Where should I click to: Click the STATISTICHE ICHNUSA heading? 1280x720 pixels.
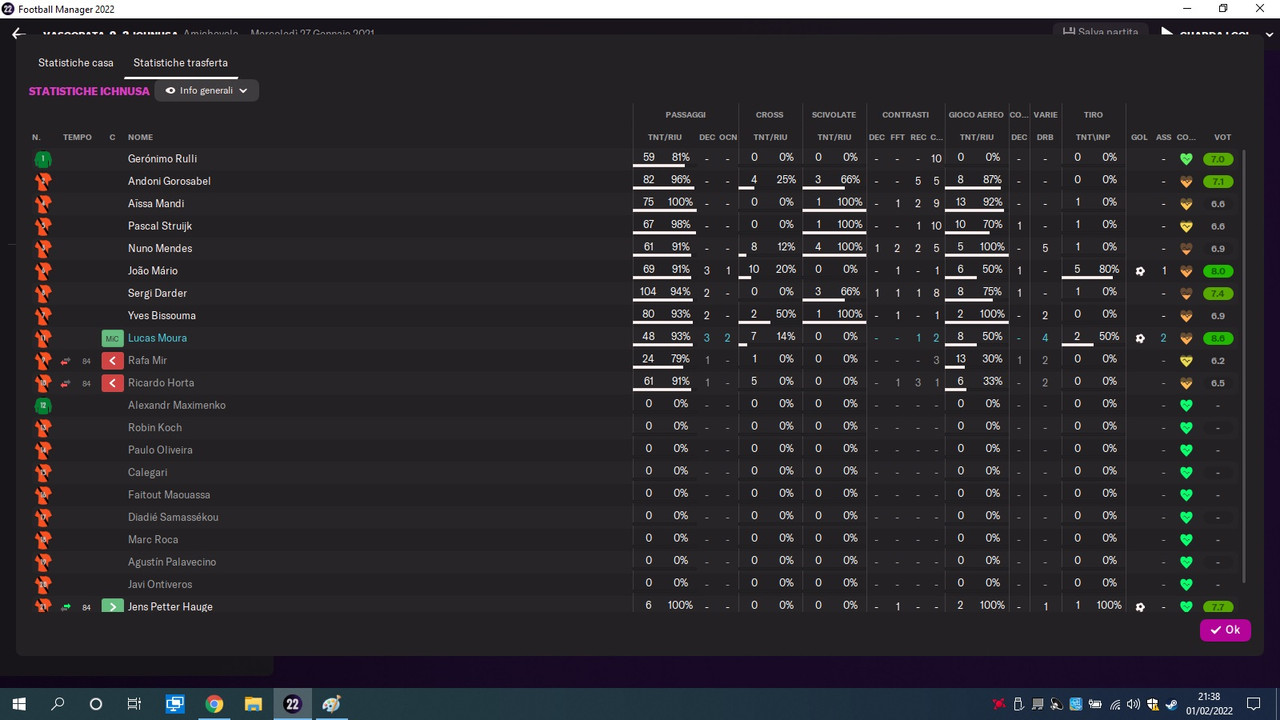coord(89,91)
